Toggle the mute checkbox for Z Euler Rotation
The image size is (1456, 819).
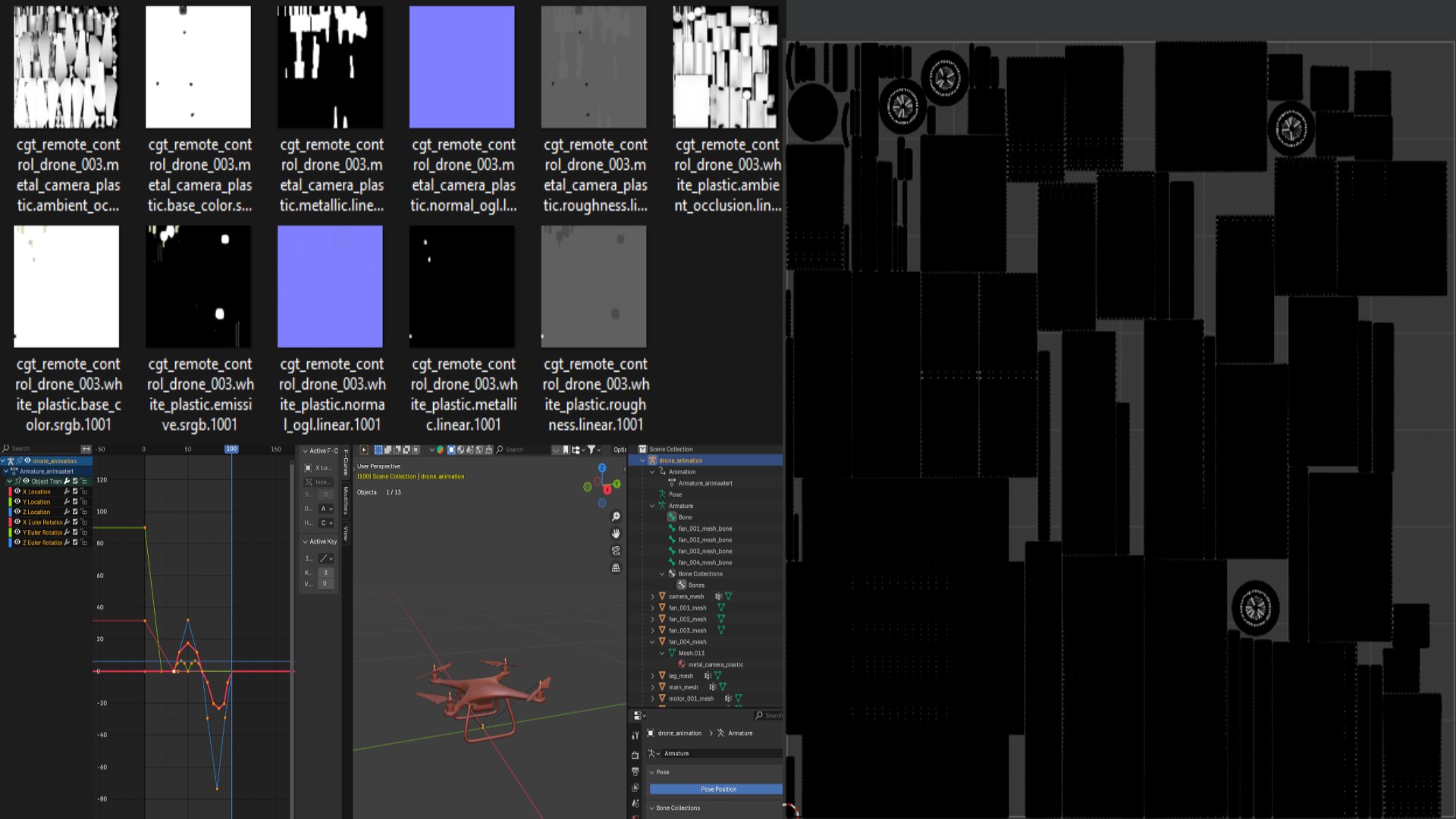click(75, 543)
